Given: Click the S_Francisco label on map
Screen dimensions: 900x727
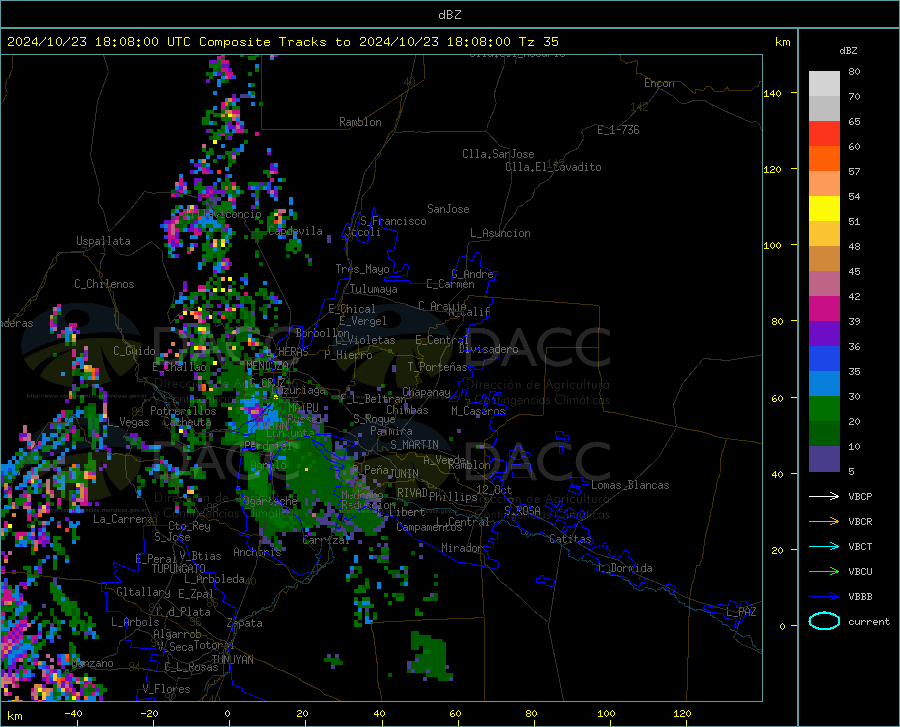Looking at the screenshot, I should tap(393, 221).
